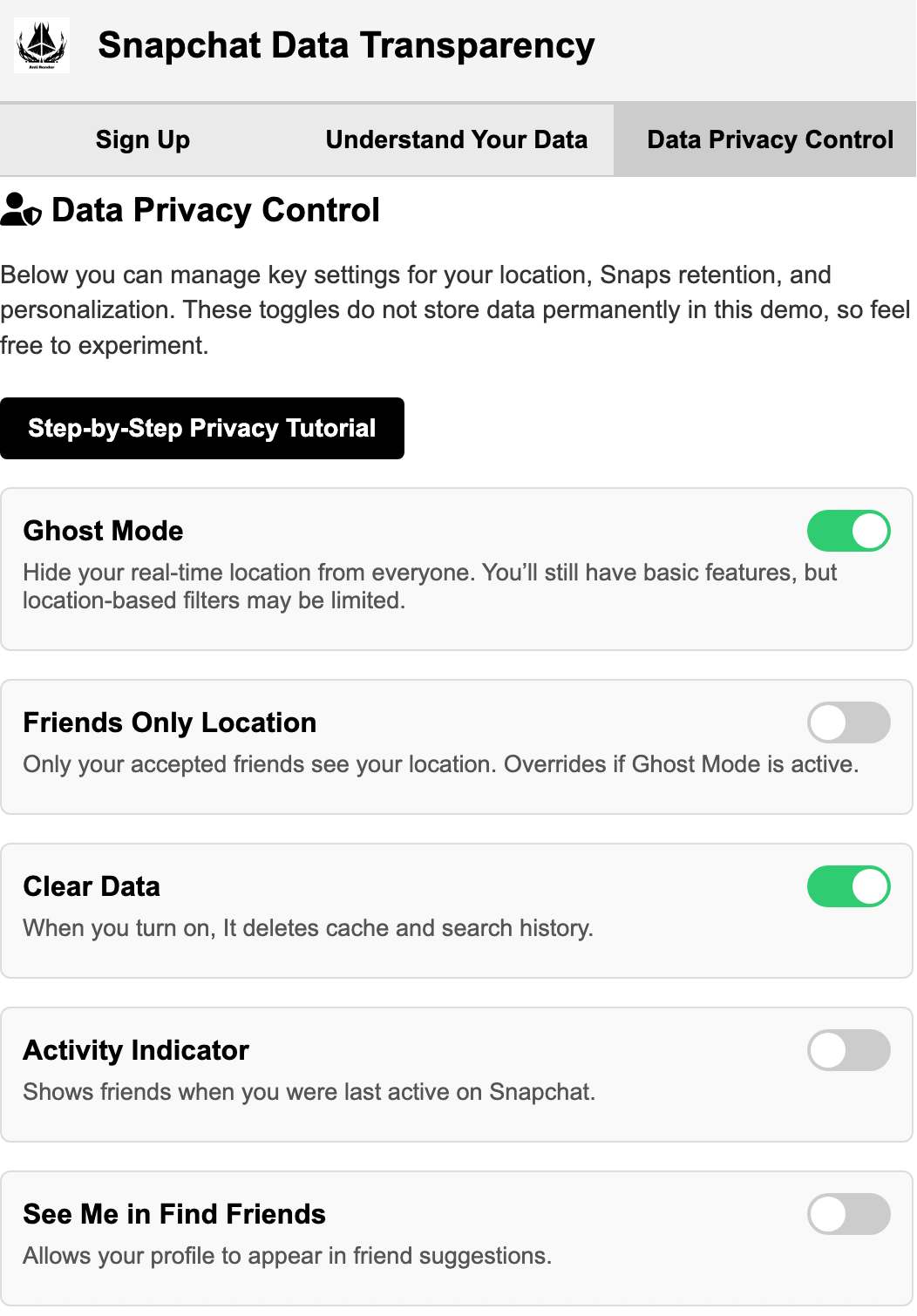Image resolution: width=917 pixels, height=1316 pixels.
Task: Click the introductory paragraph text
Action: click(453, 309)
